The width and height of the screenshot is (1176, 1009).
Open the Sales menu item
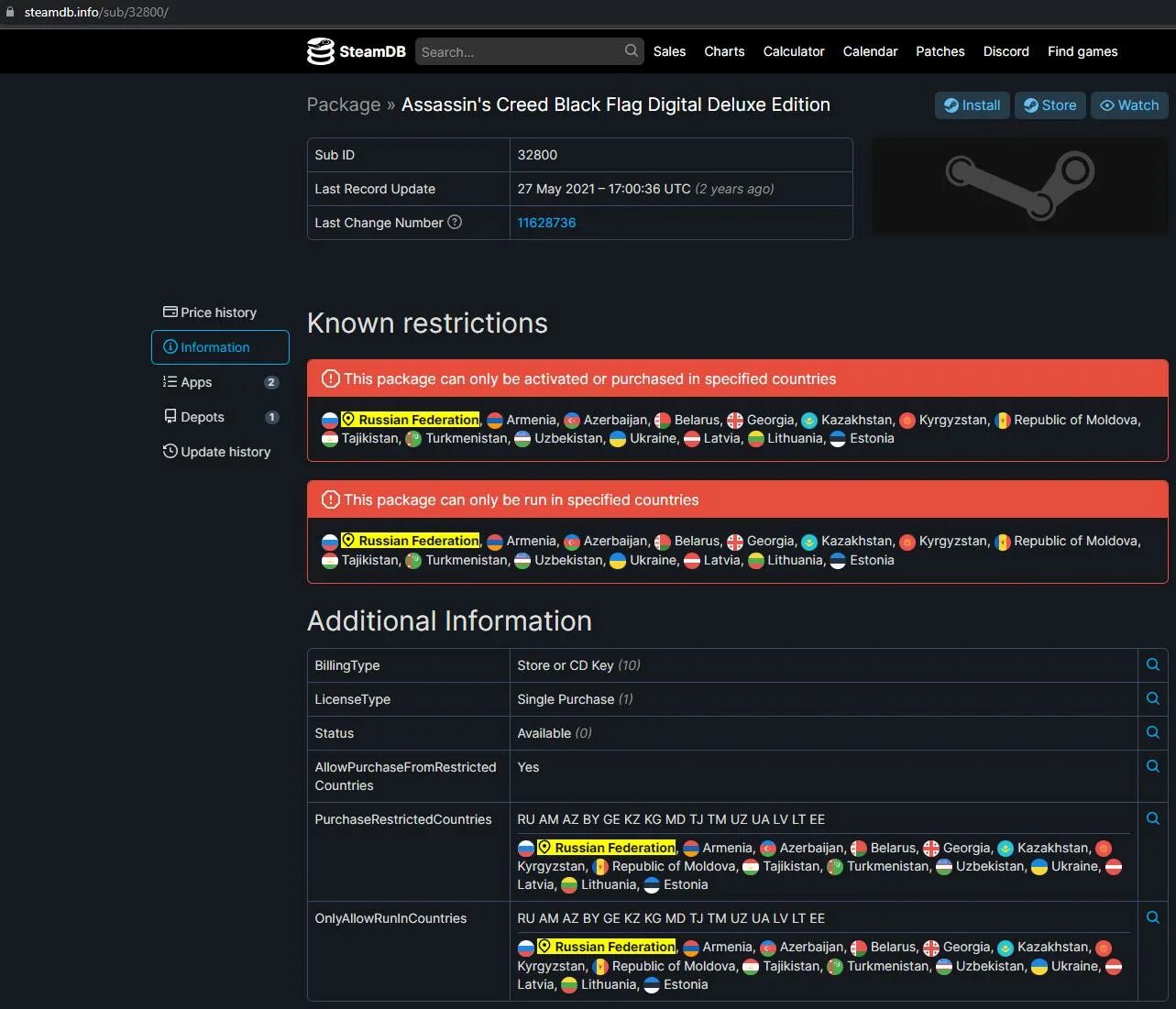coord(669,51)
